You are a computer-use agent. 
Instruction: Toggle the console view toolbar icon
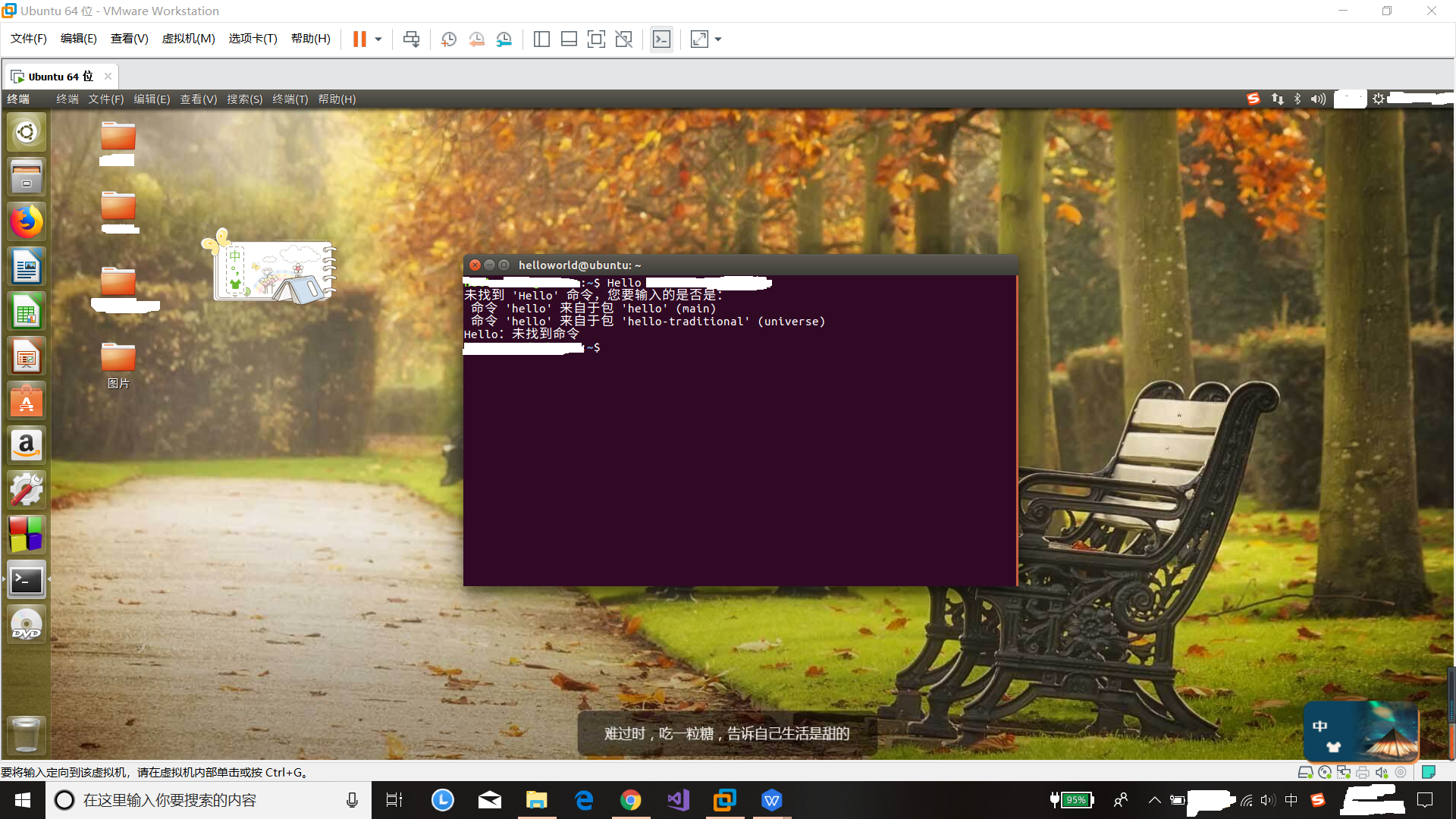[661, 39]
